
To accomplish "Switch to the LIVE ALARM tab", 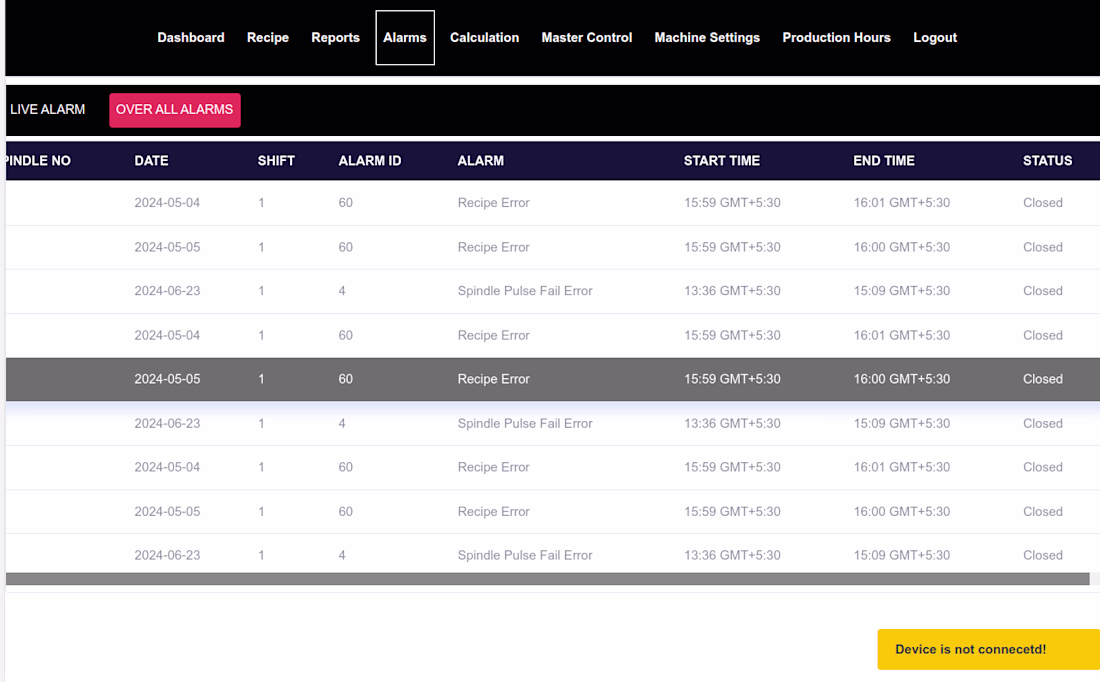I will point(48,109).
